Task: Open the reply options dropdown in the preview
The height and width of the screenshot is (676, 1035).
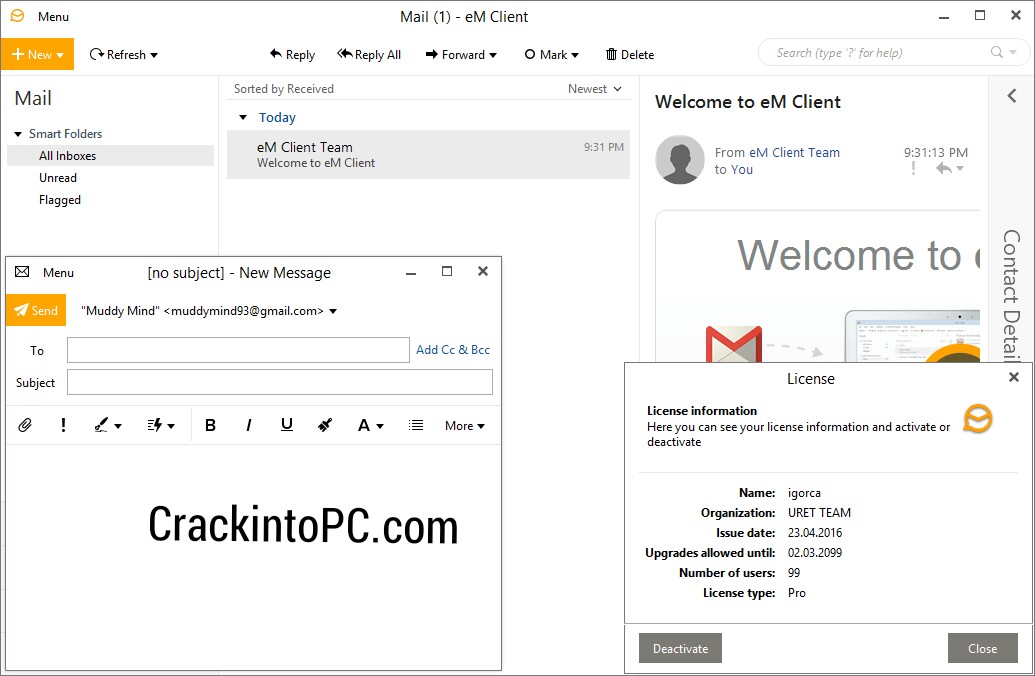Action: [960, 169]
